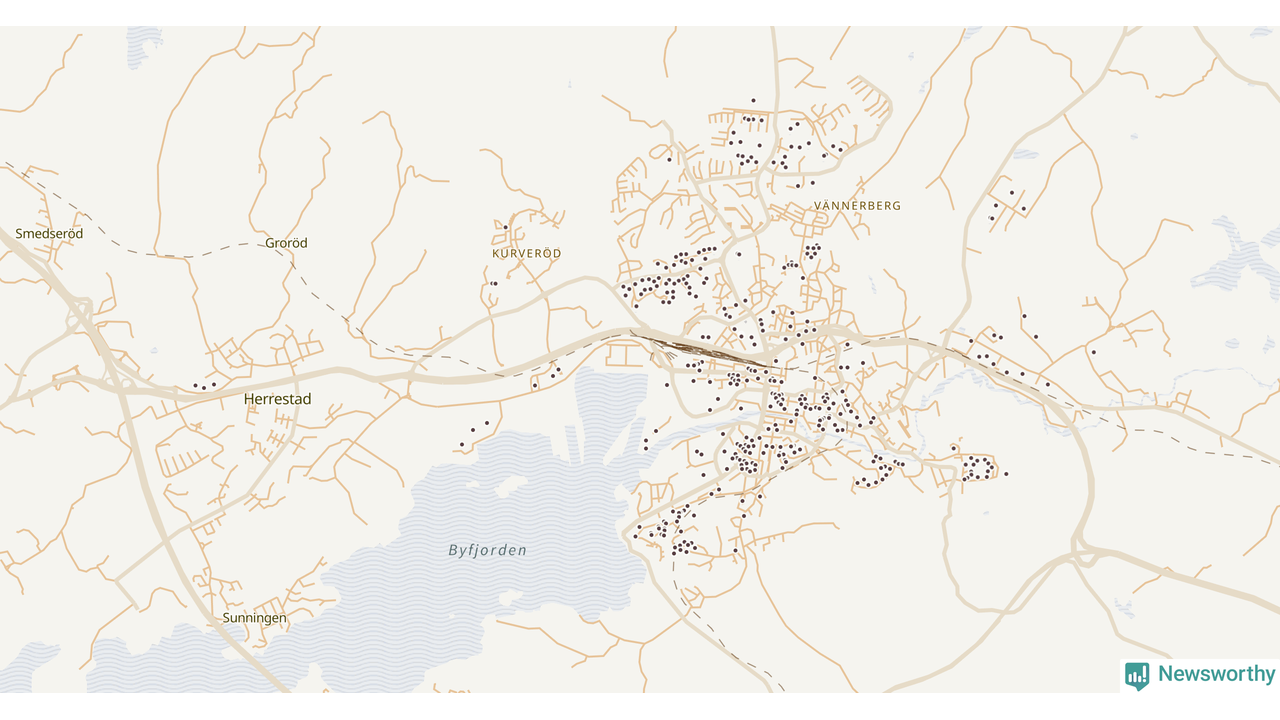1280x720 pixels.
Task: Click the Newsworthy brand text
Action: click(1217, 674)
